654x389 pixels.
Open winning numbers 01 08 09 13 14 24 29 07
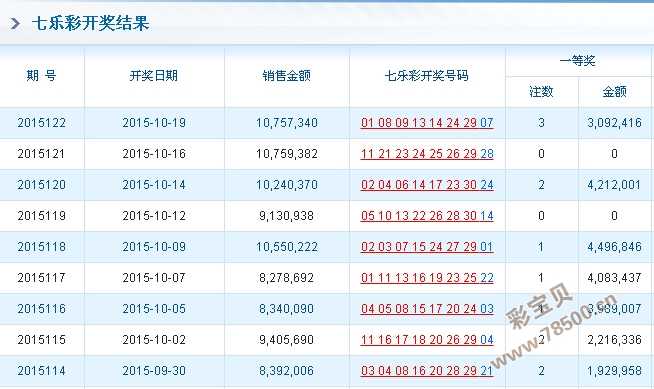[x=427, y=123]
